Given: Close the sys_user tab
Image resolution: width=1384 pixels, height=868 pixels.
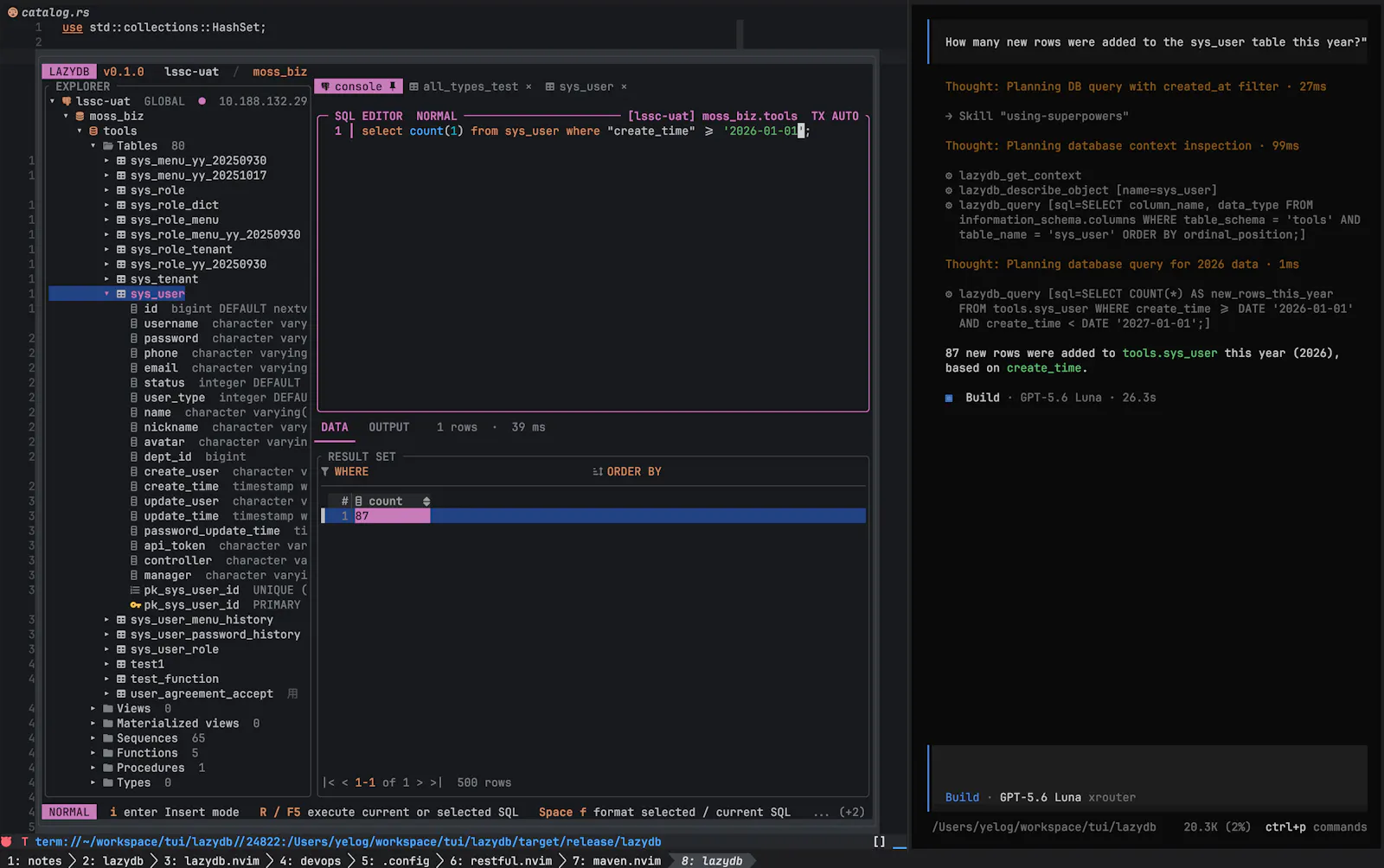Looking at the screenshot, I should [624, 86].
